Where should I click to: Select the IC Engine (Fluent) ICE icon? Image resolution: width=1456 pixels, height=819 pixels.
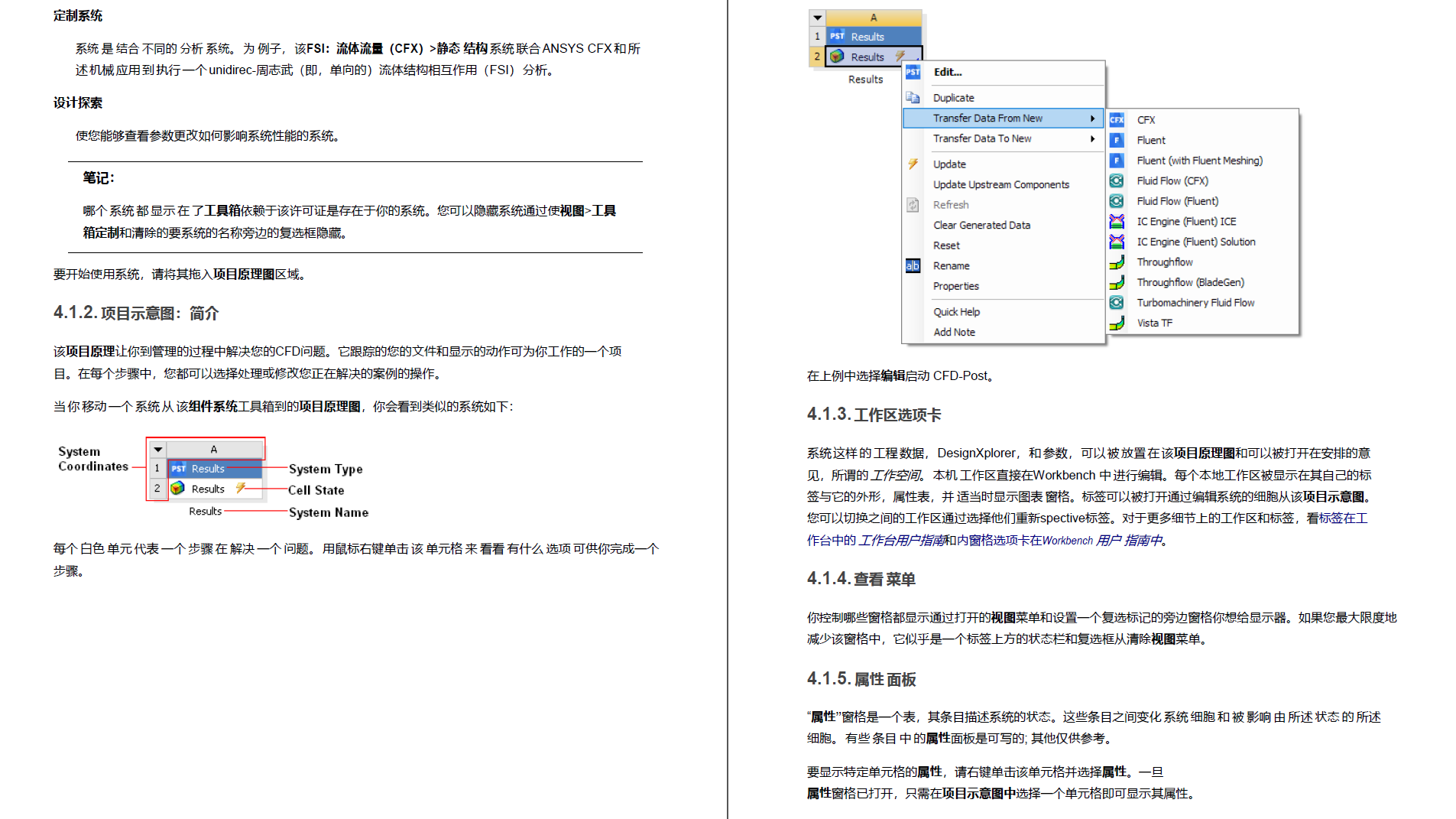pyautogui.click(x=1117, y=221)
